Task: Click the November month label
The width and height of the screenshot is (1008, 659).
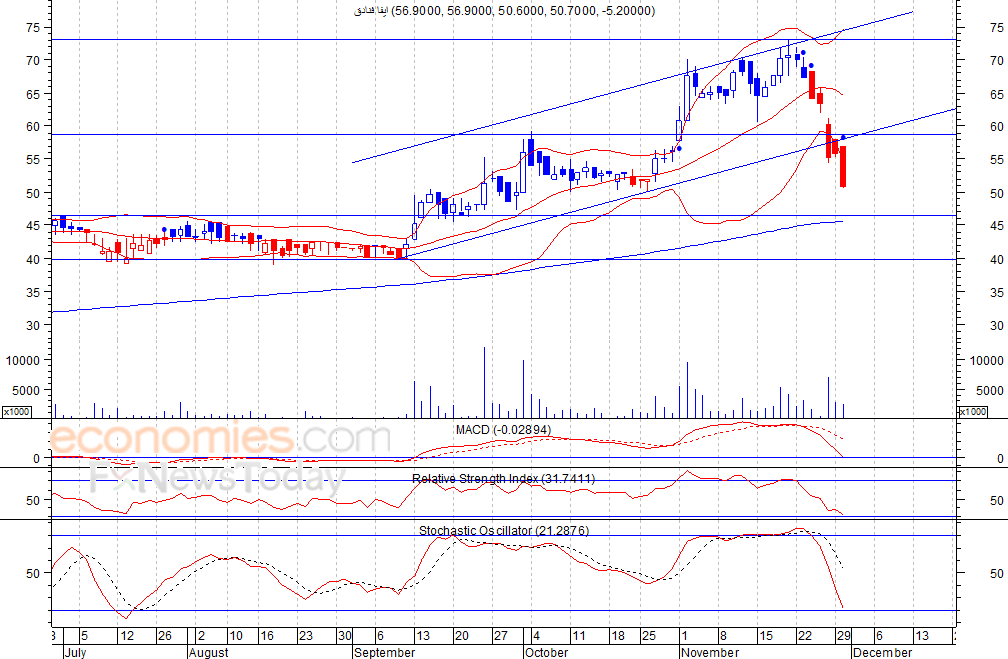Action: click(710, 652)
